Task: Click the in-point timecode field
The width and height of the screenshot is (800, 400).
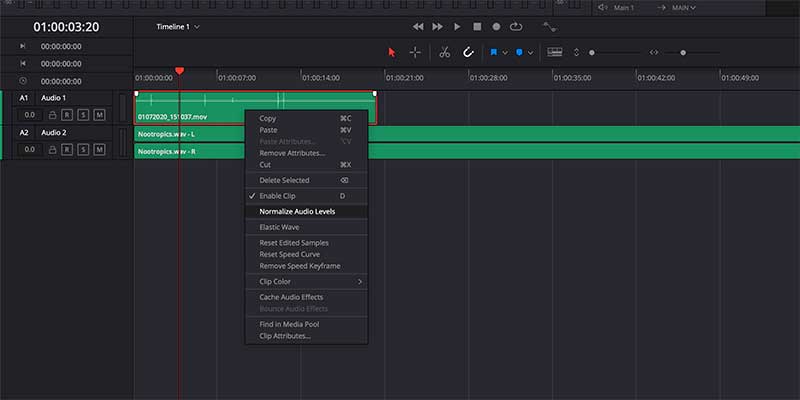Action: click(61, 46)
